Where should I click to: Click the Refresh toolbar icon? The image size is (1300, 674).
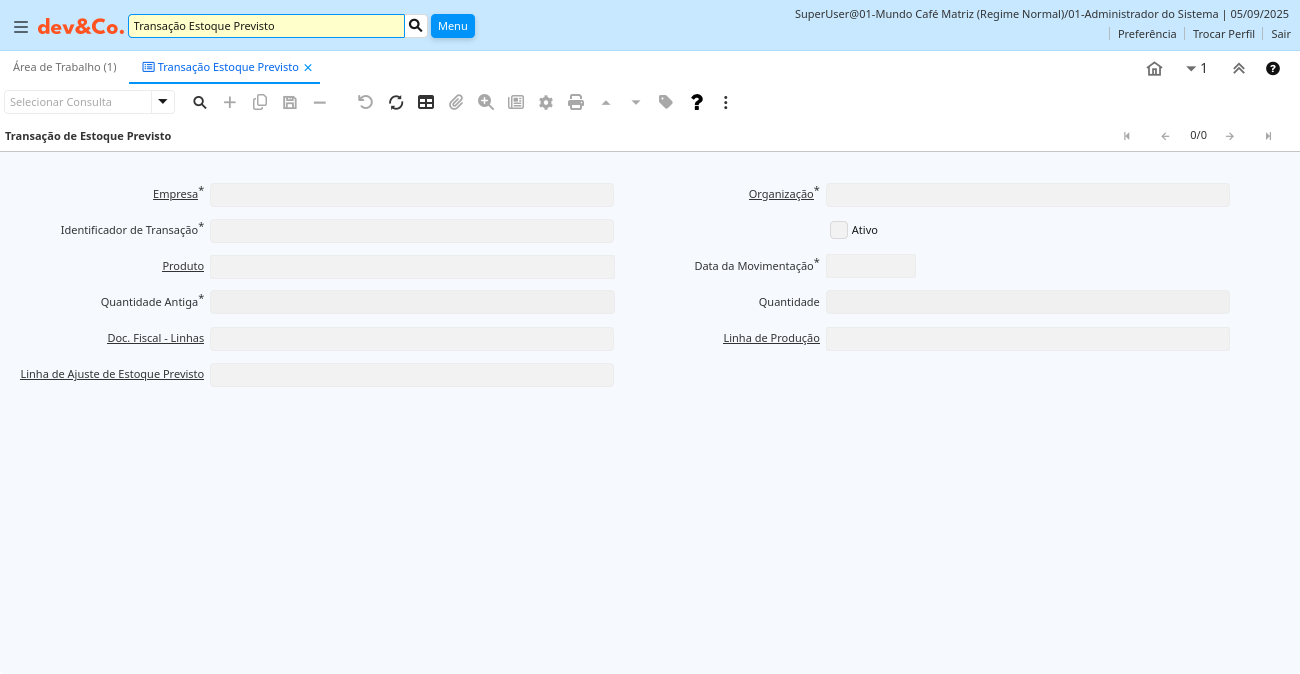(396, 102)
